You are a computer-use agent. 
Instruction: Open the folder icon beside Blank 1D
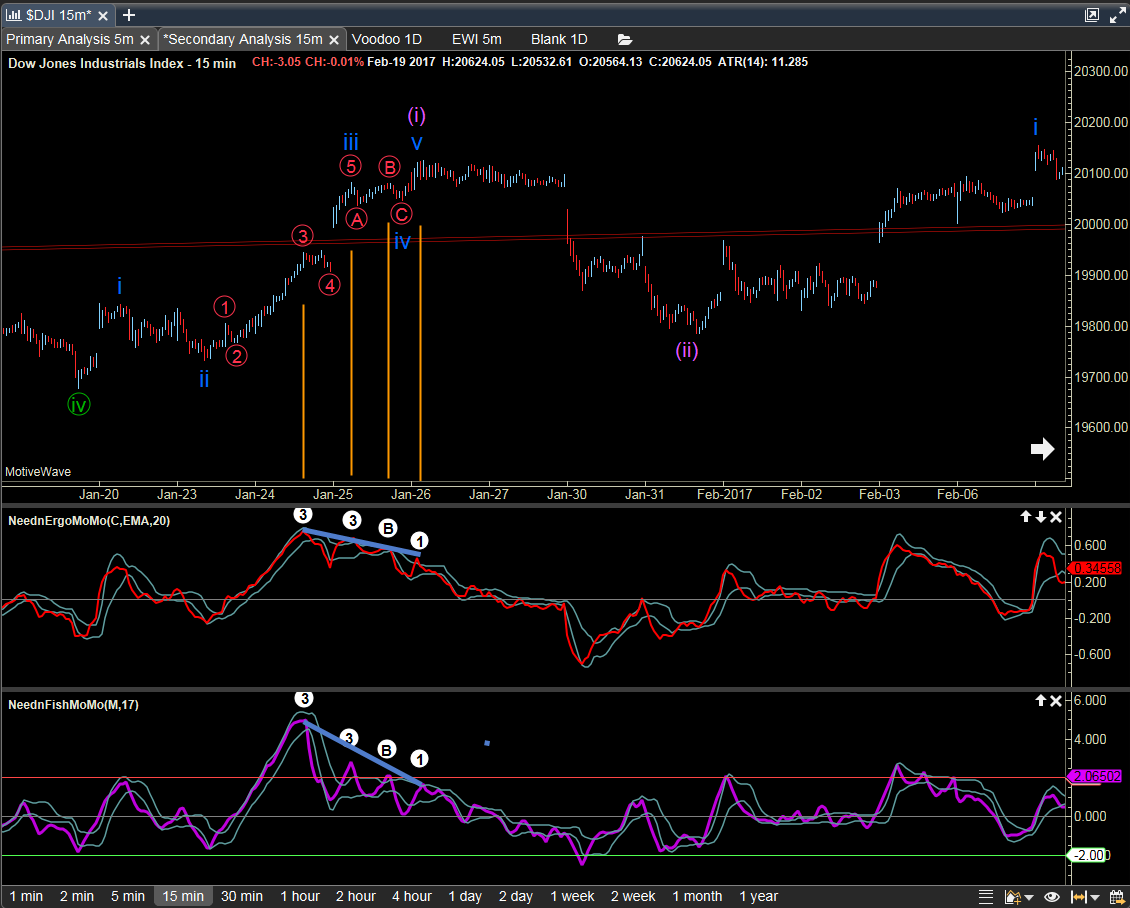(x=624, y=40)
